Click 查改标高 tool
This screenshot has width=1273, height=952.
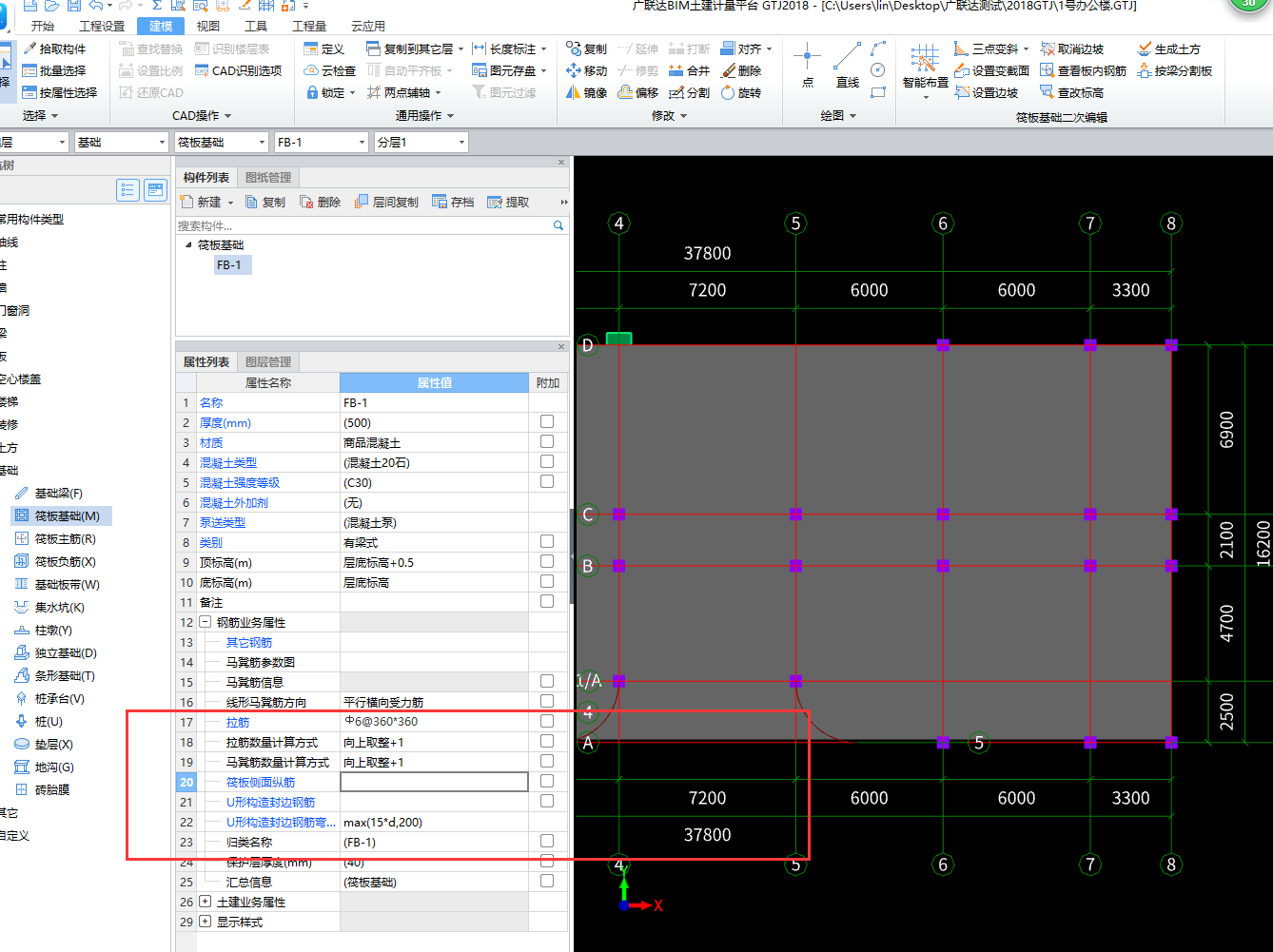[x=1071, y=92]
